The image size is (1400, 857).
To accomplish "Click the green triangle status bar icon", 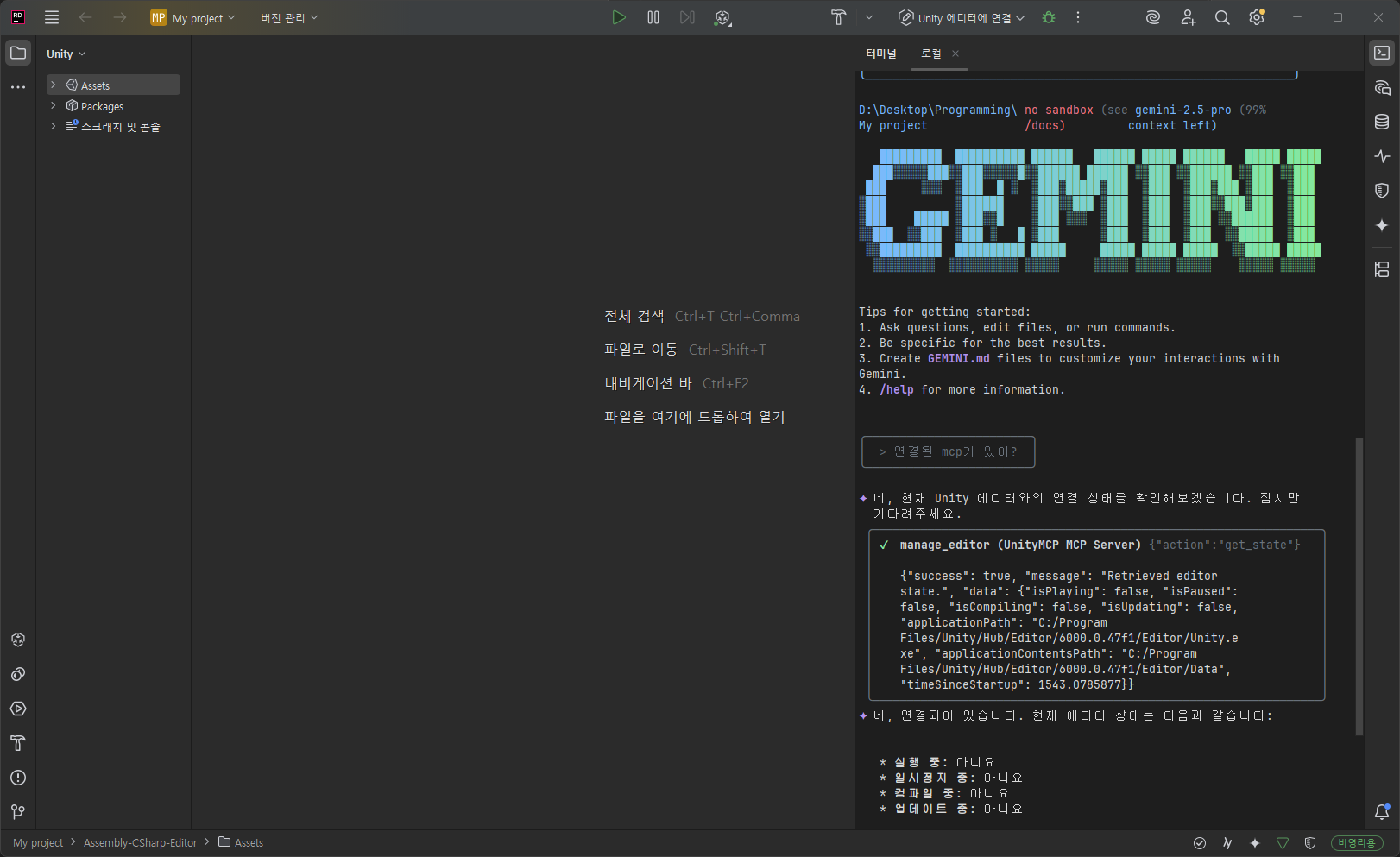I will [x=1283, y=843].
